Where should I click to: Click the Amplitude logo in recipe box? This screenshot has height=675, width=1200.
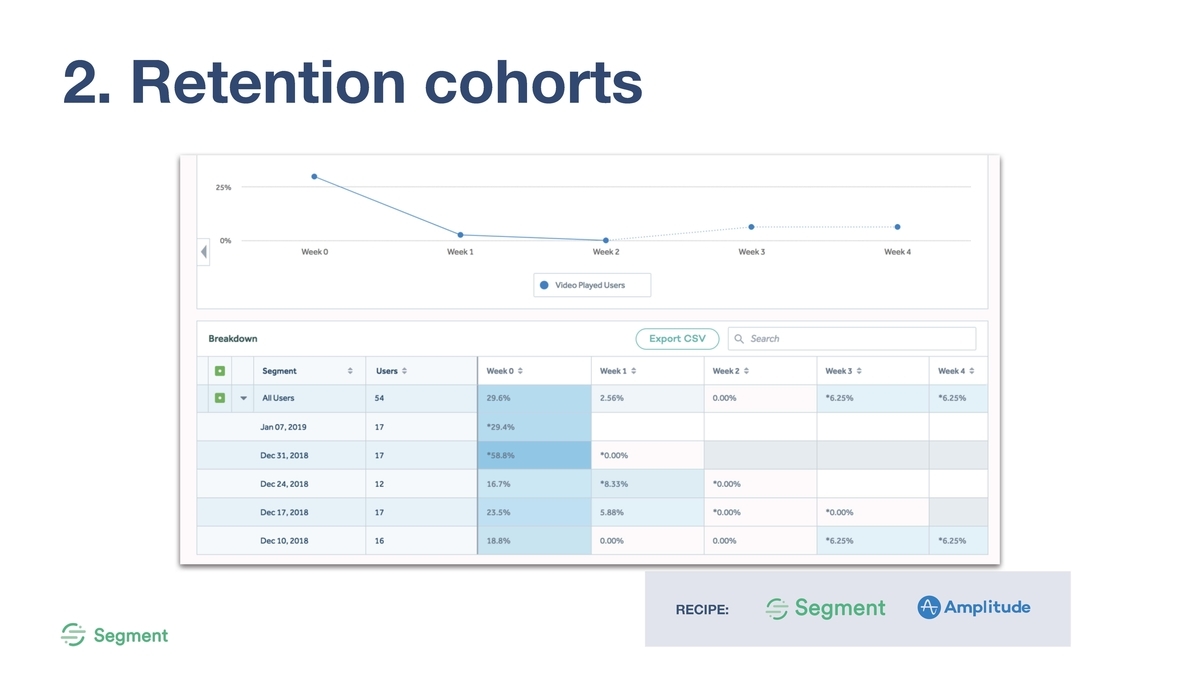click(973, 607)
